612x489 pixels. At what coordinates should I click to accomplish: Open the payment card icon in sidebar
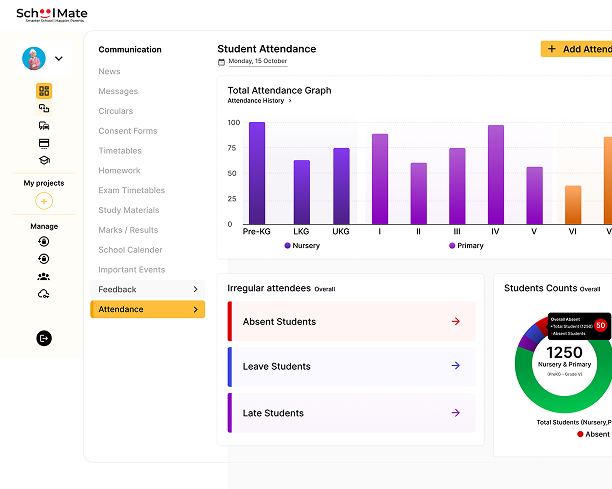(44, 143)
